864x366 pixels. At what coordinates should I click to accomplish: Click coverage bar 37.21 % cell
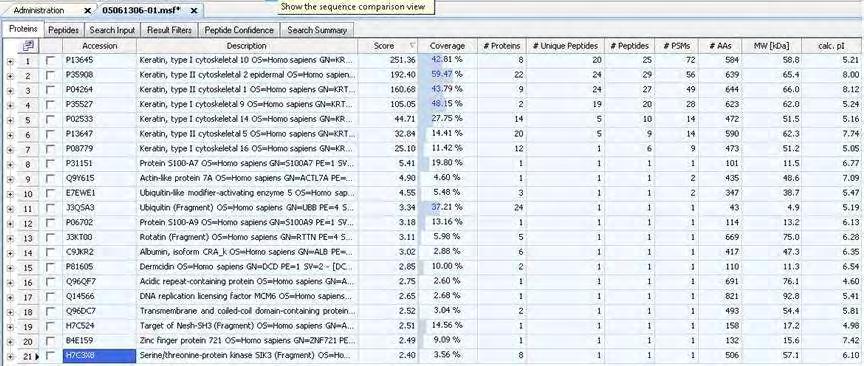pyautogui.click(x=447, y=207)
